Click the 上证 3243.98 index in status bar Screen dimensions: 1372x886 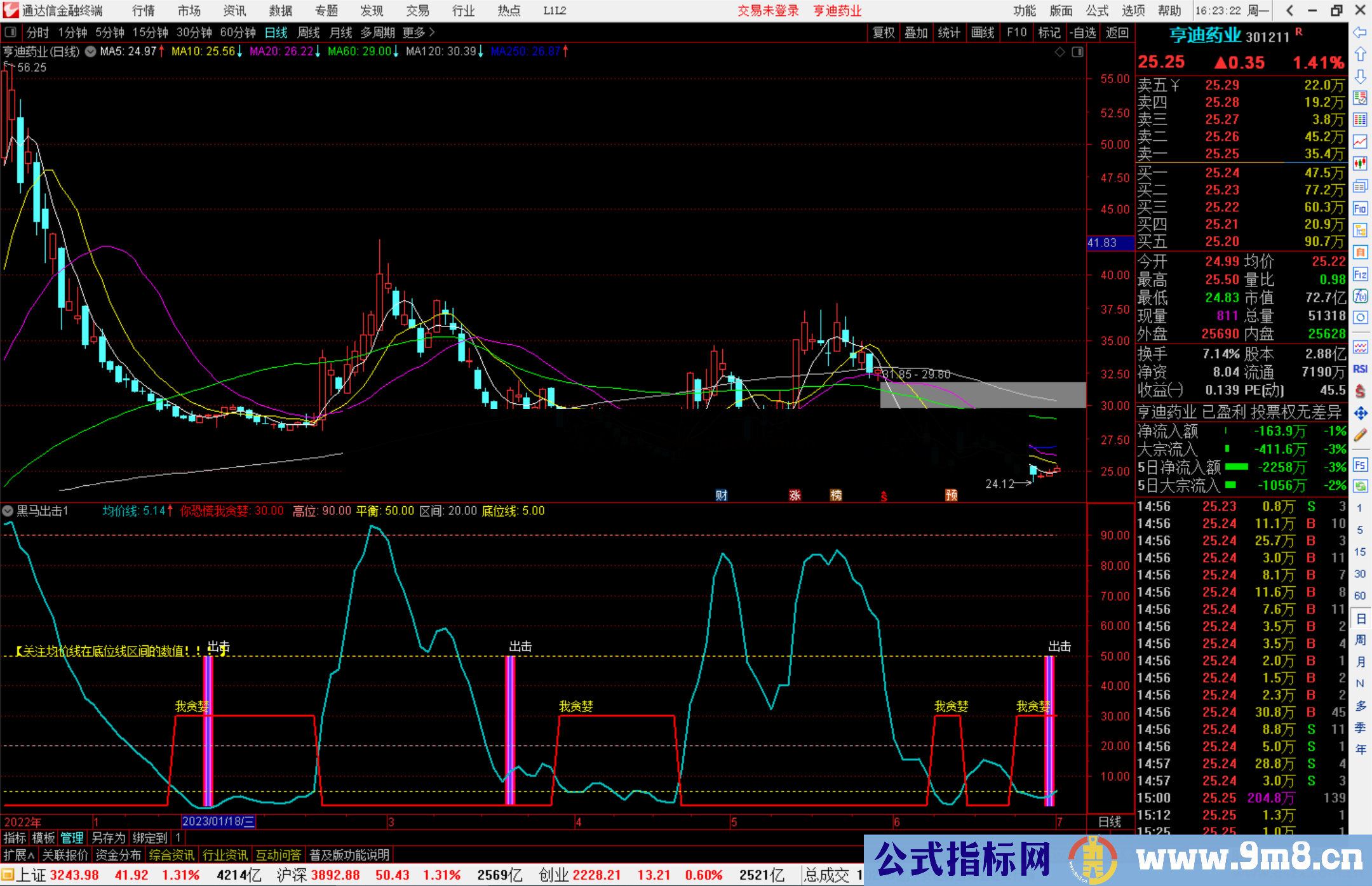click(57, 875)
